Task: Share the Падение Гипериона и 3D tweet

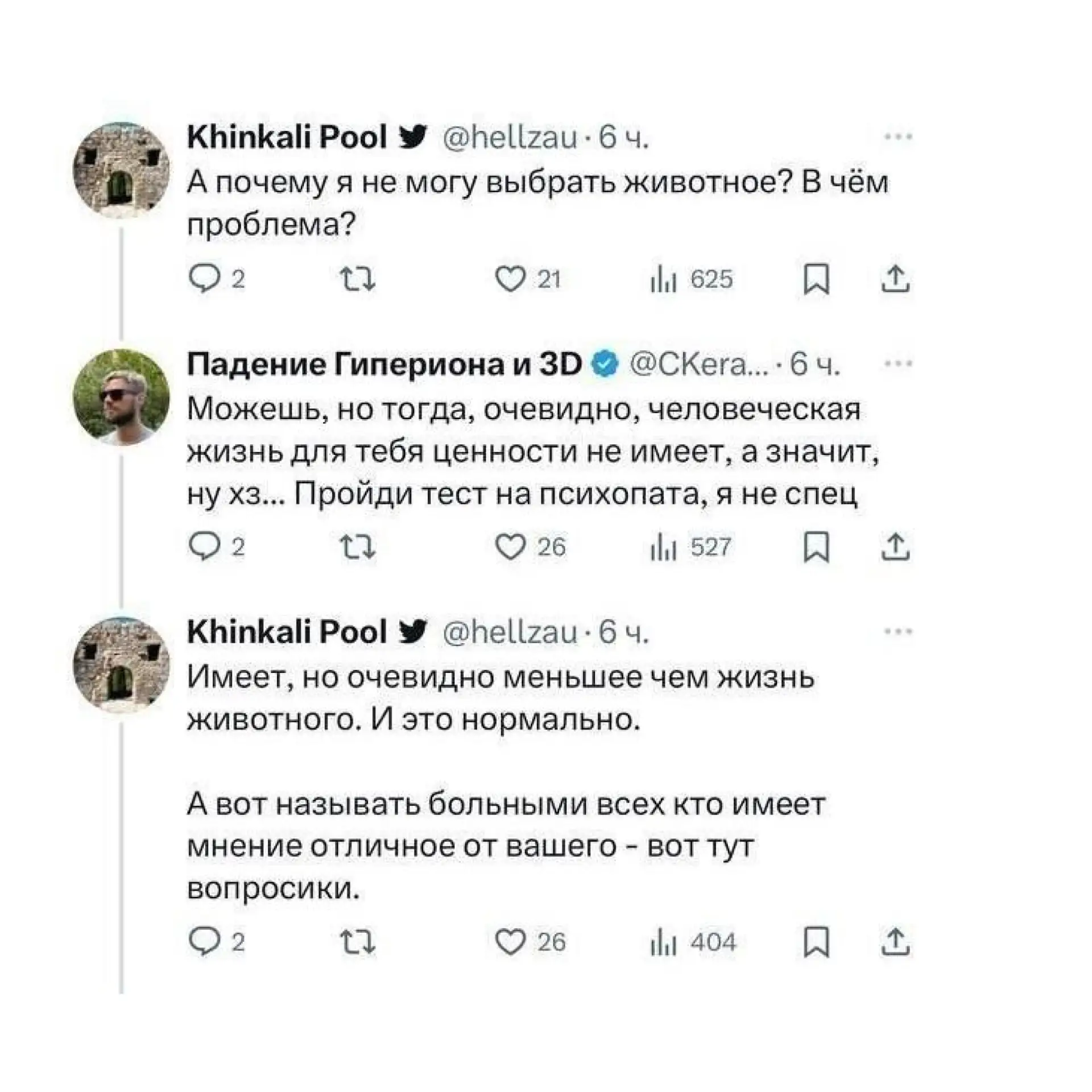Action: (896, 547)
